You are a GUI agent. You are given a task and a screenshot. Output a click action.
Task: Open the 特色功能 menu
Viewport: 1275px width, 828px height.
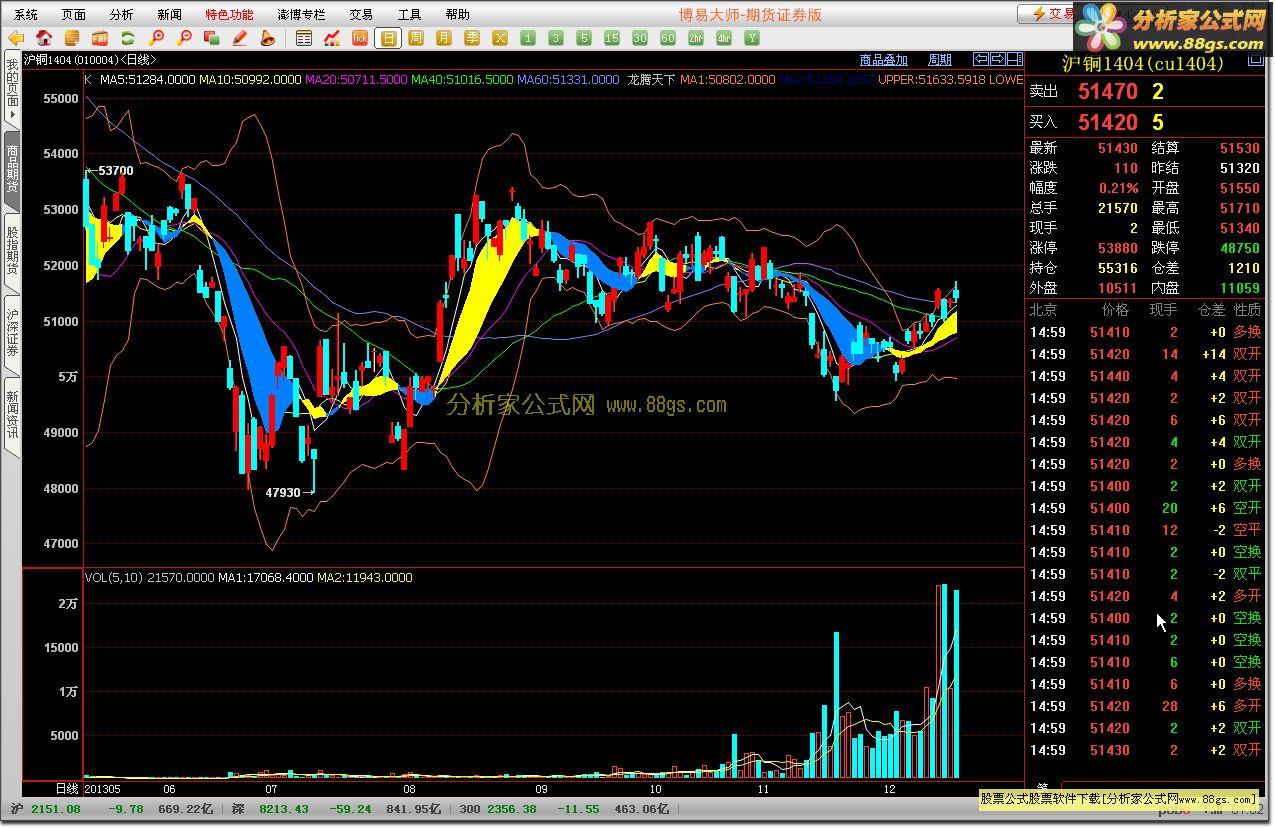point(229,14)
